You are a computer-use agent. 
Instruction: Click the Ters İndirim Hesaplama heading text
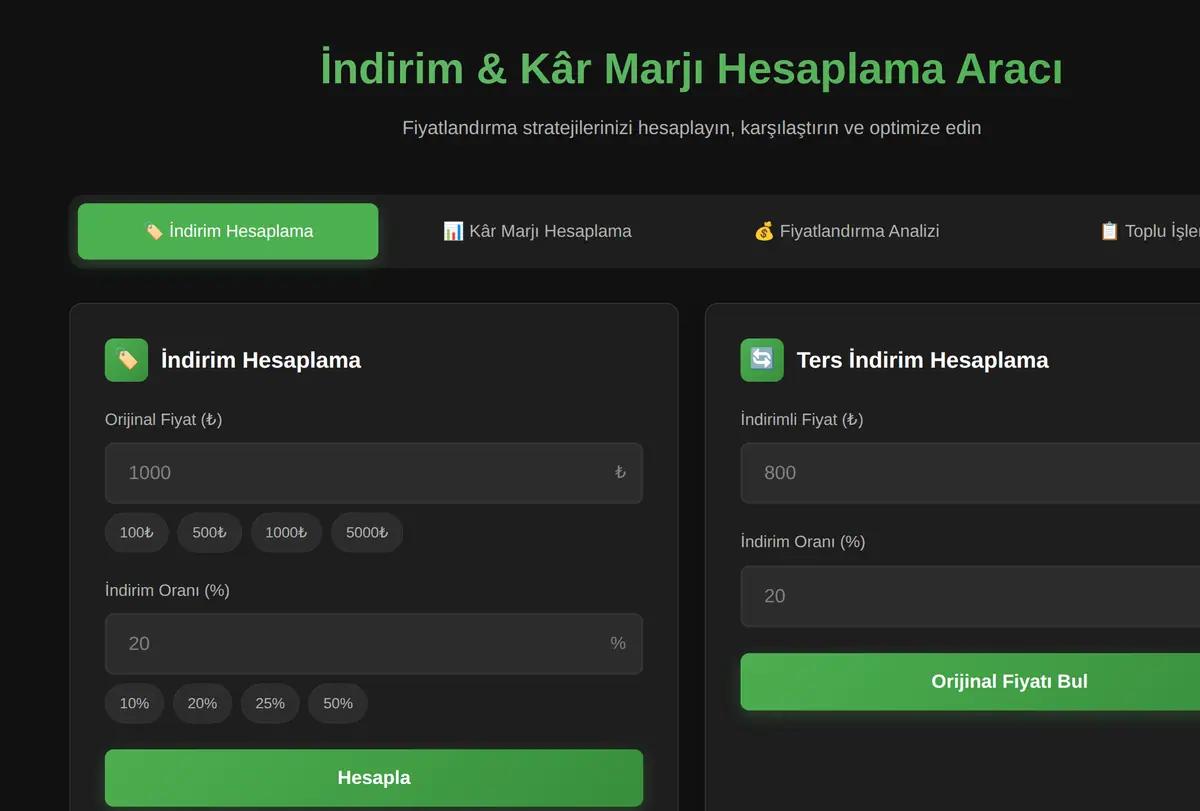[923, 360]
